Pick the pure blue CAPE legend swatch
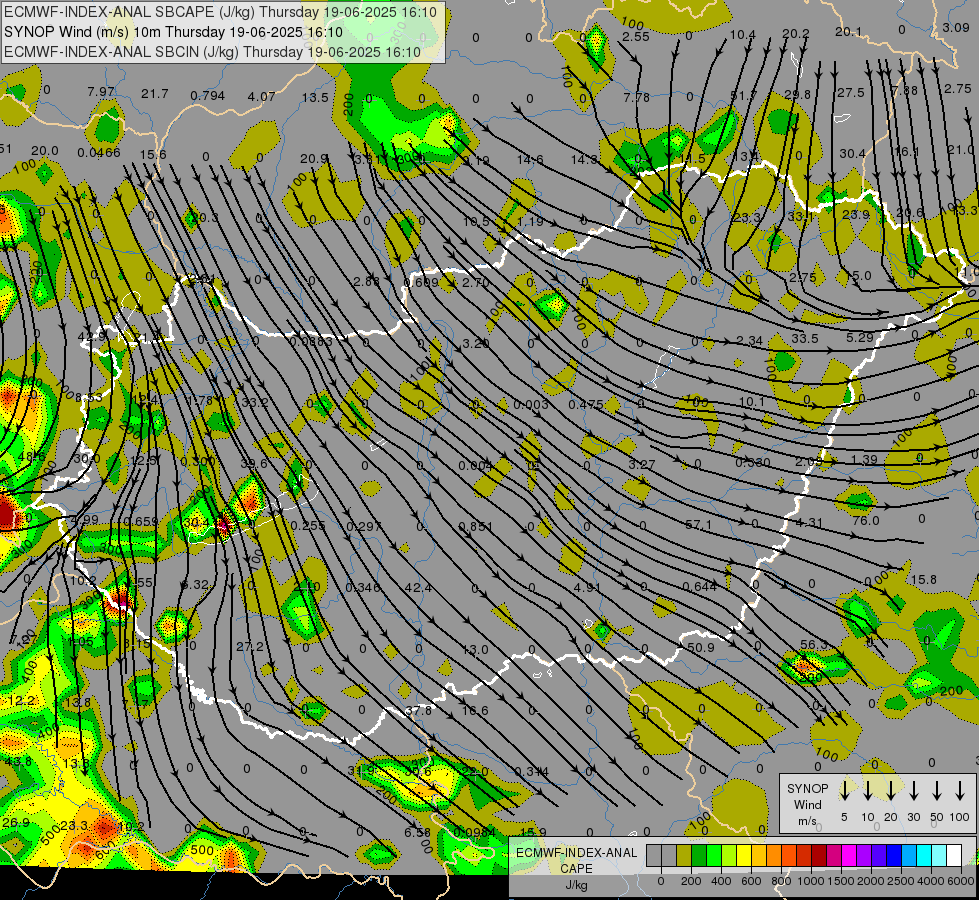Screen dimensions: 979x900 [893, 856]
